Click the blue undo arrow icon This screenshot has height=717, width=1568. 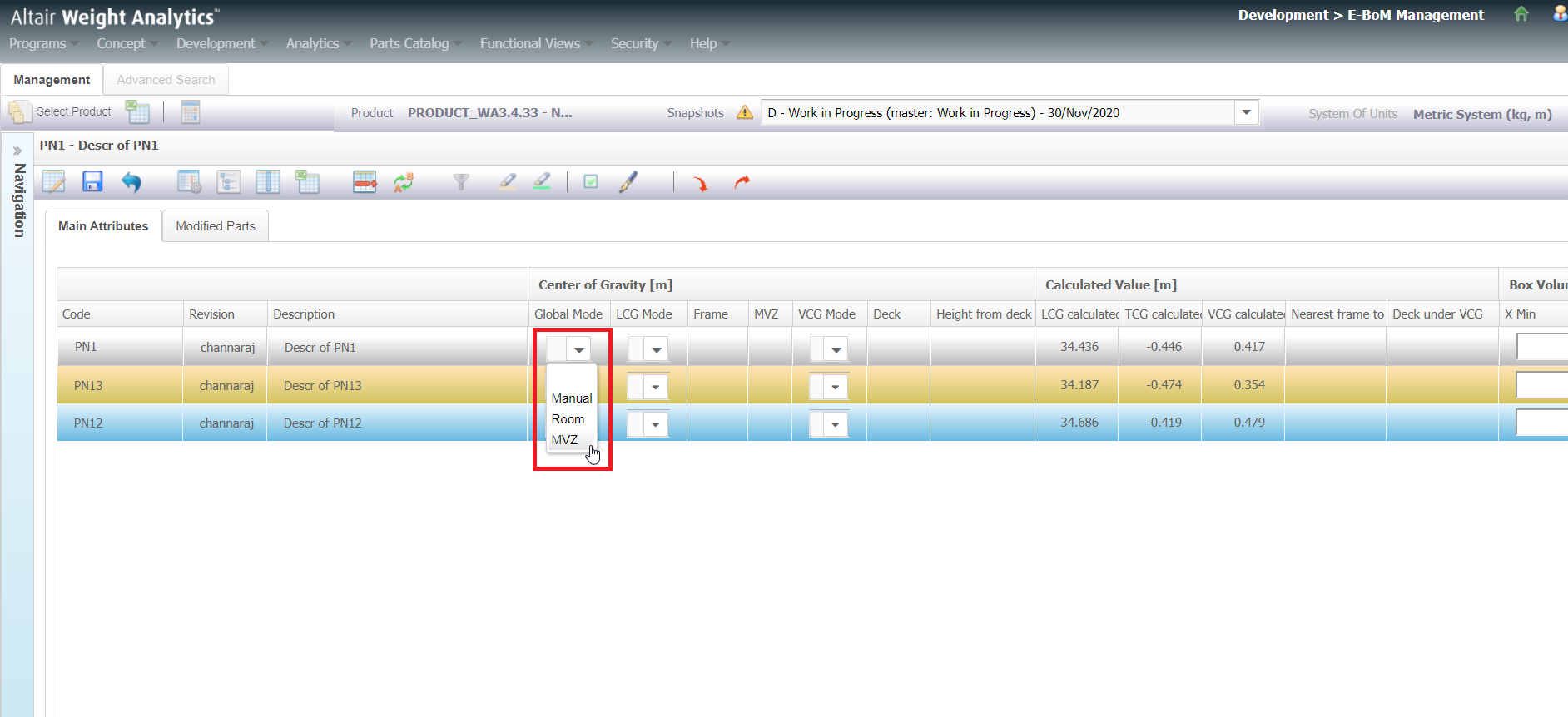(131, 182)
